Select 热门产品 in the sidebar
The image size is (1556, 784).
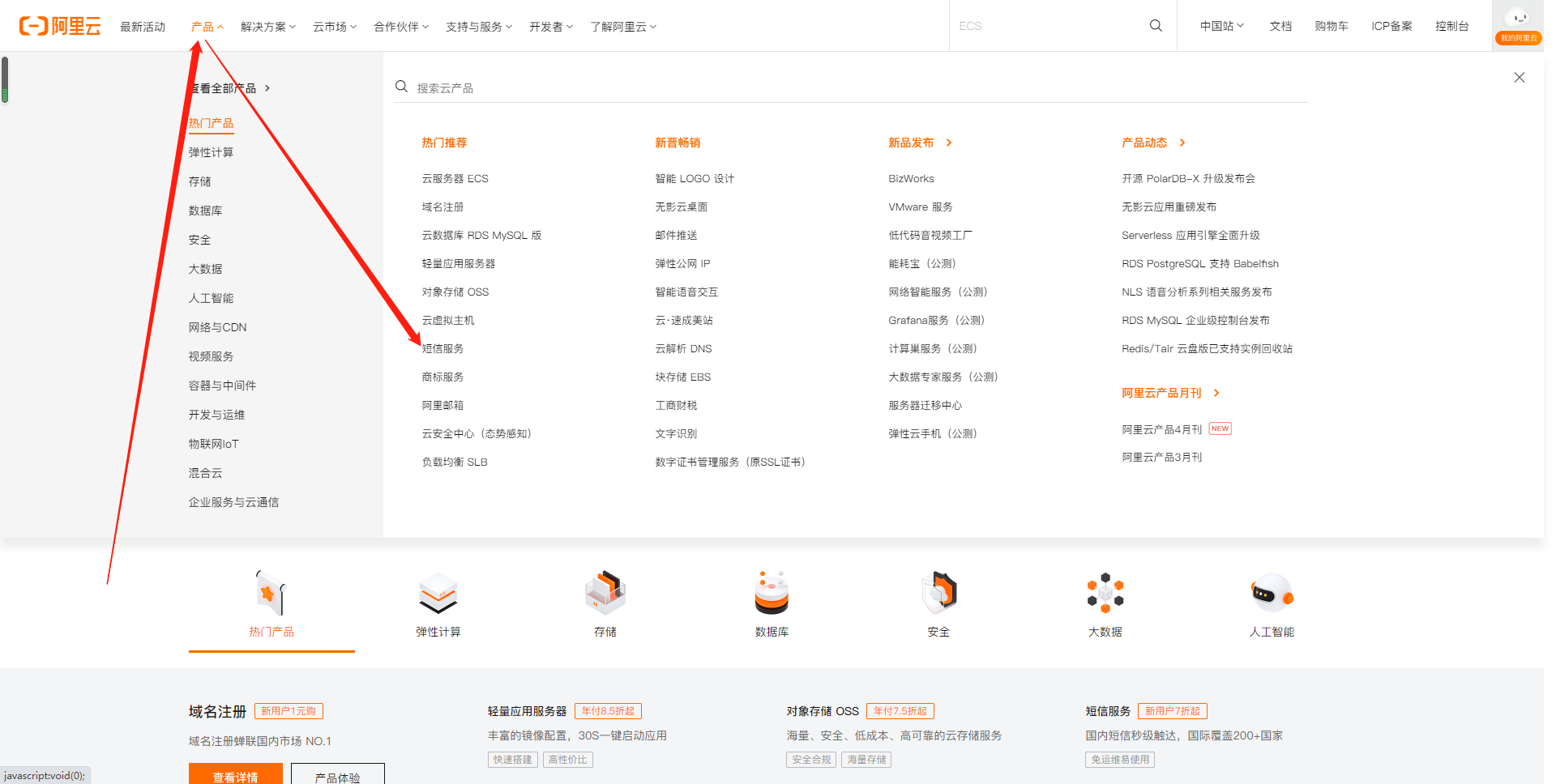coord(211,123)
